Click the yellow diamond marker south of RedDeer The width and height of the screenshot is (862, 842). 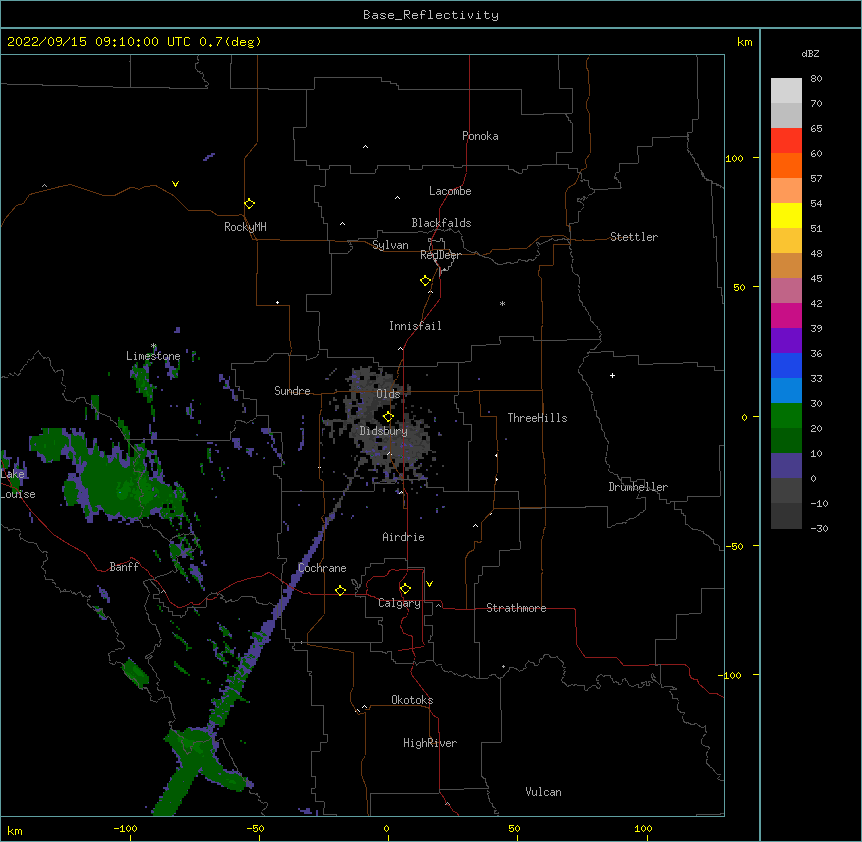click(426, 281)
